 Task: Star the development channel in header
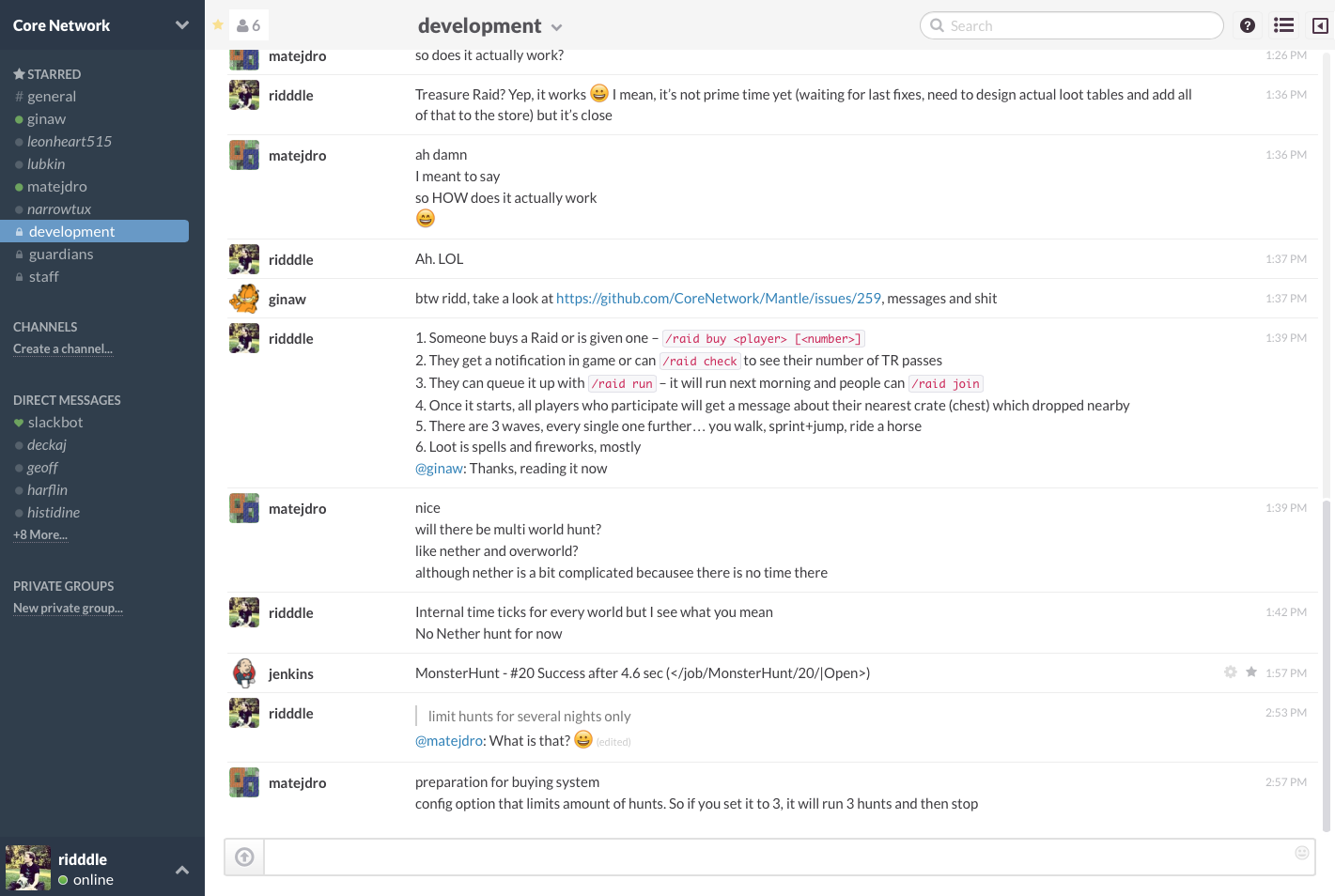(216, 25)
